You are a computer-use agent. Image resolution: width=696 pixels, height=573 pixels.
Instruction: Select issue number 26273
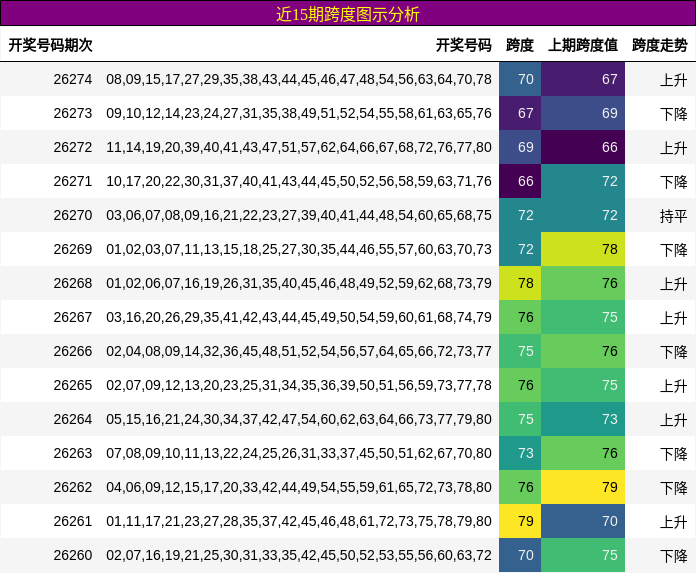[73, 113]
